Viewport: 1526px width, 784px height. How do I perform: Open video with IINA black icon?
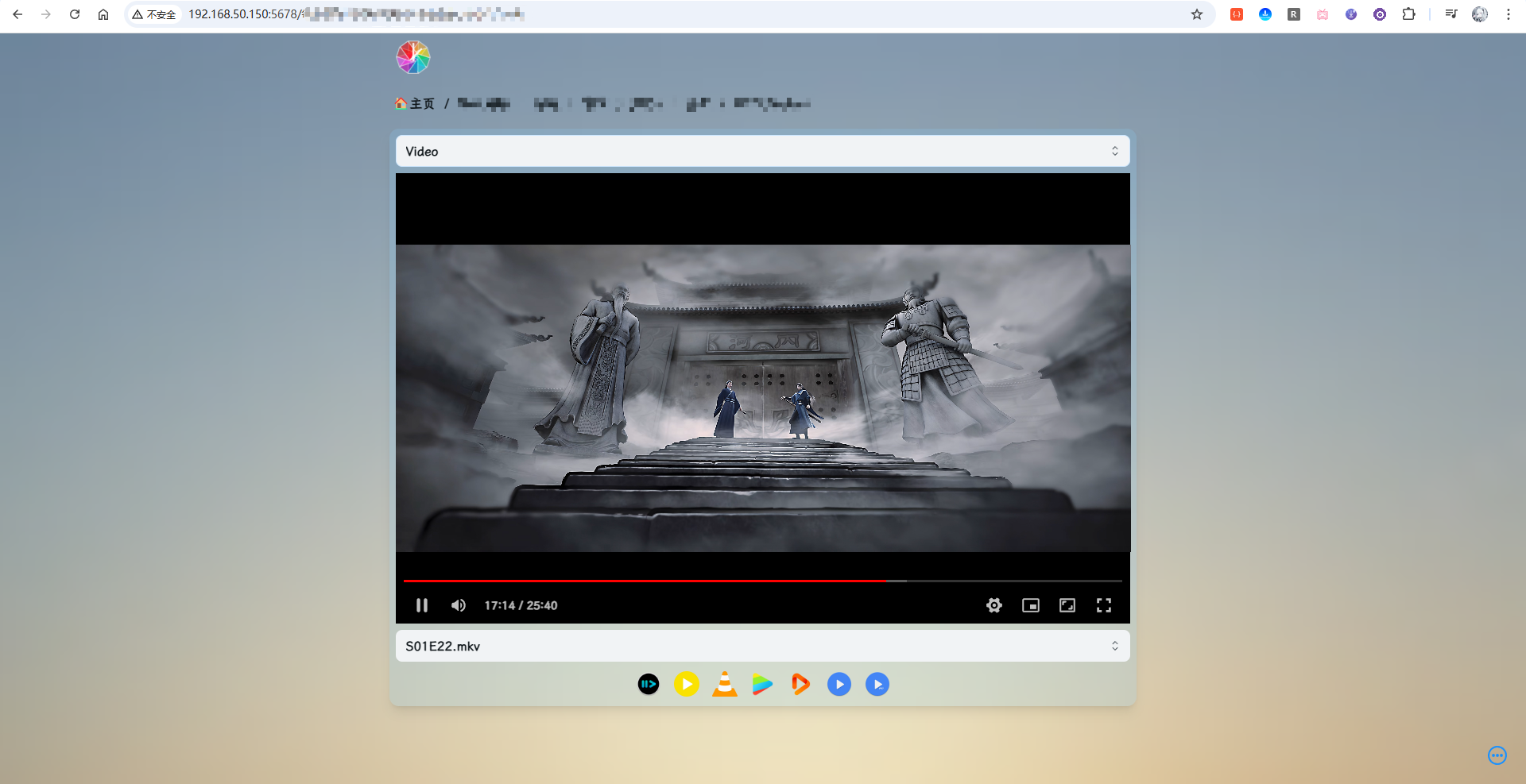click(x=649, y=684)
